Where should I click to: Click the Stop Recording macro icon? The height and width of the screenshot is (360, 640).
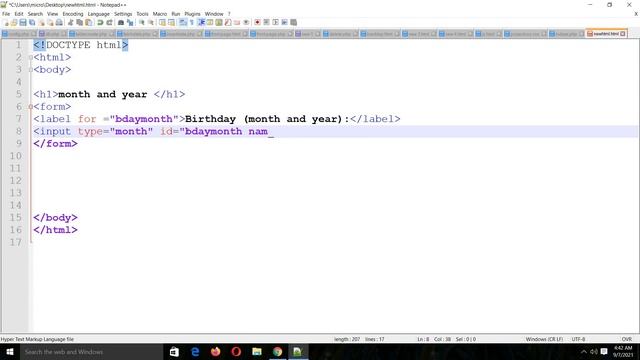pyautogui.click(x=267, y=22)
